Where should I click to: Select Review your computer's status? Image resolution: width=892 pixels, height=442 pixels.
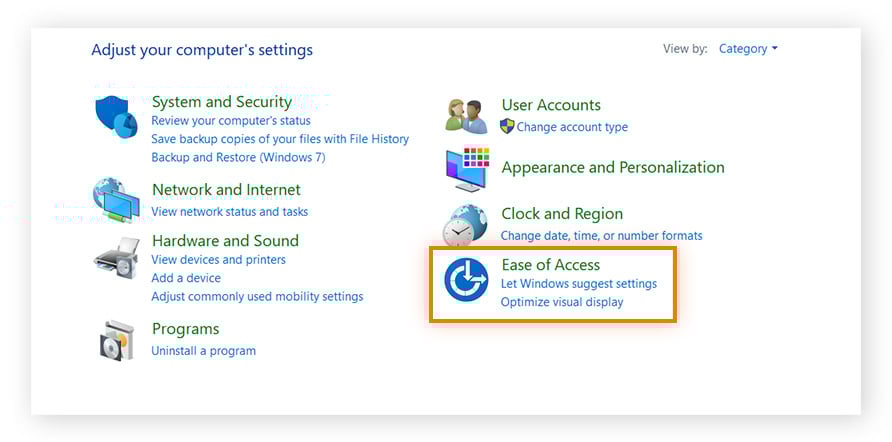231,121
